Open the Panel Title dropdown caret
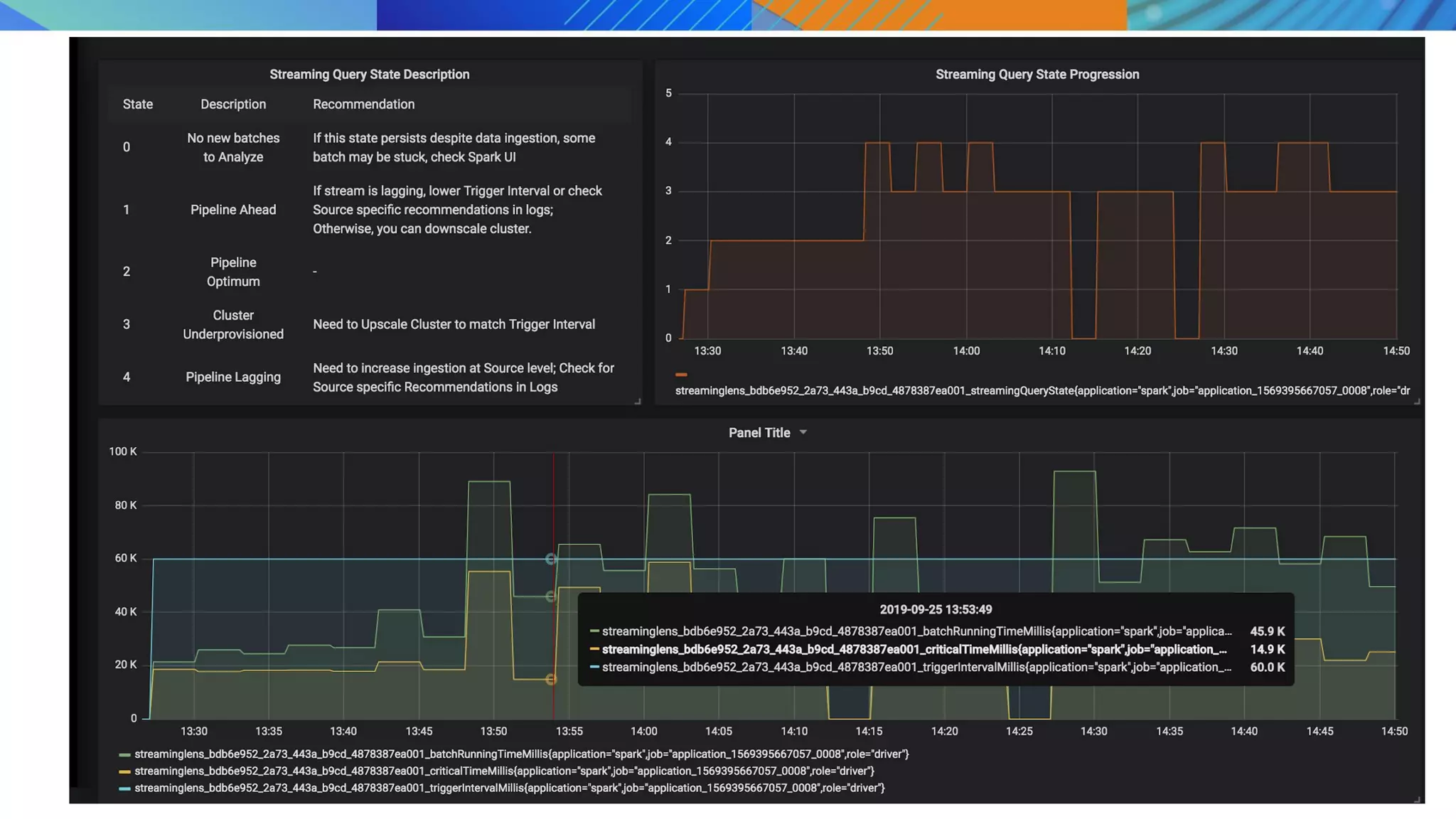Screen dimensions: 1456x819 [x=803, y=432]
